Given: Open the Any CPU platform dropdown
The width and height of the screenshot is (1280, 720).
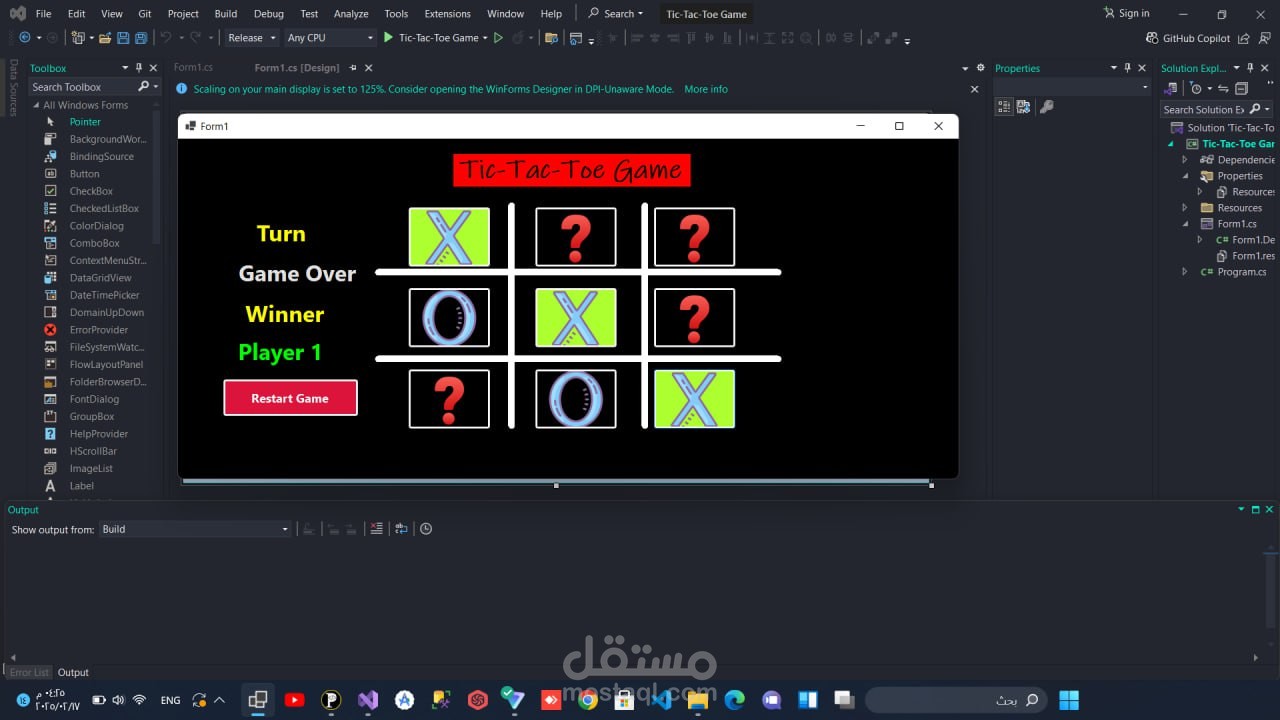Looking at the screenshot, I should point(330,38).
